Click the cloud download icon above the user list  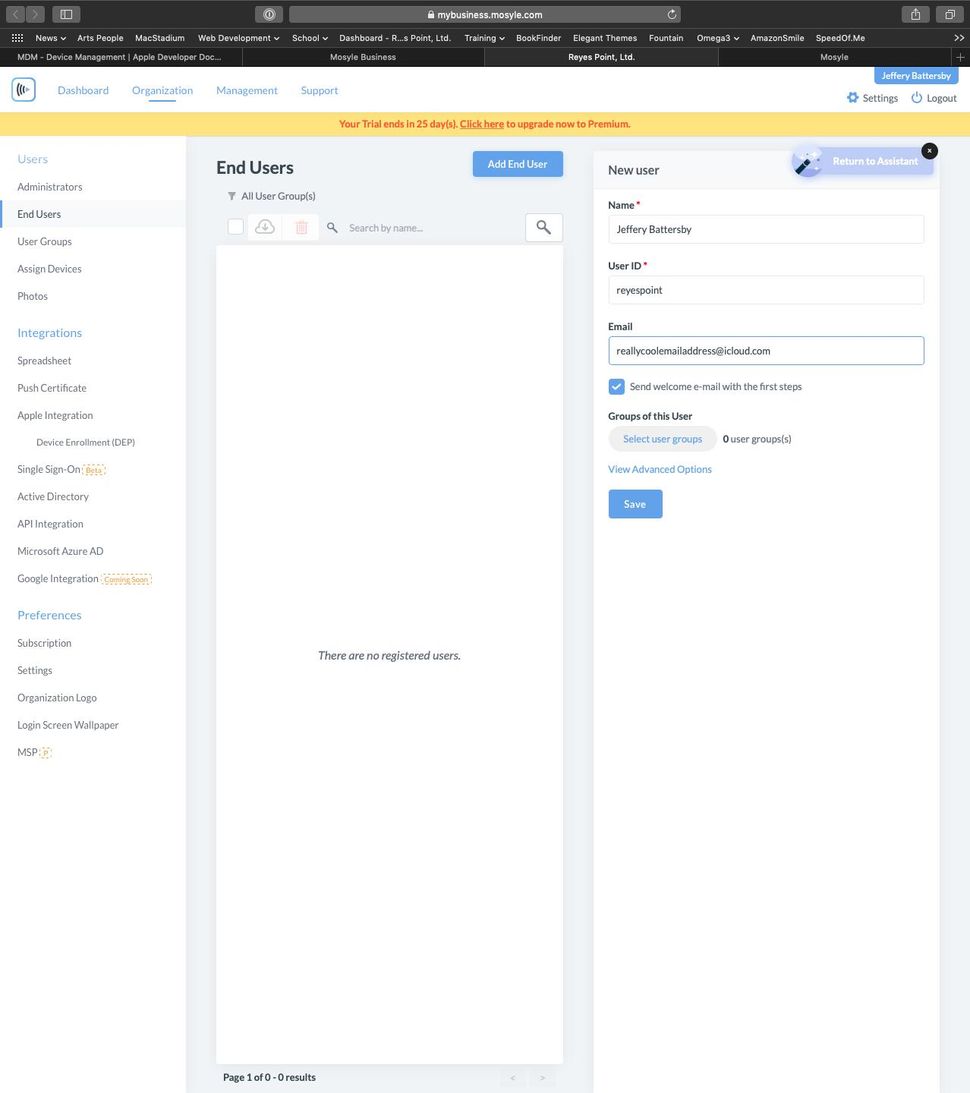click(265, 227)
